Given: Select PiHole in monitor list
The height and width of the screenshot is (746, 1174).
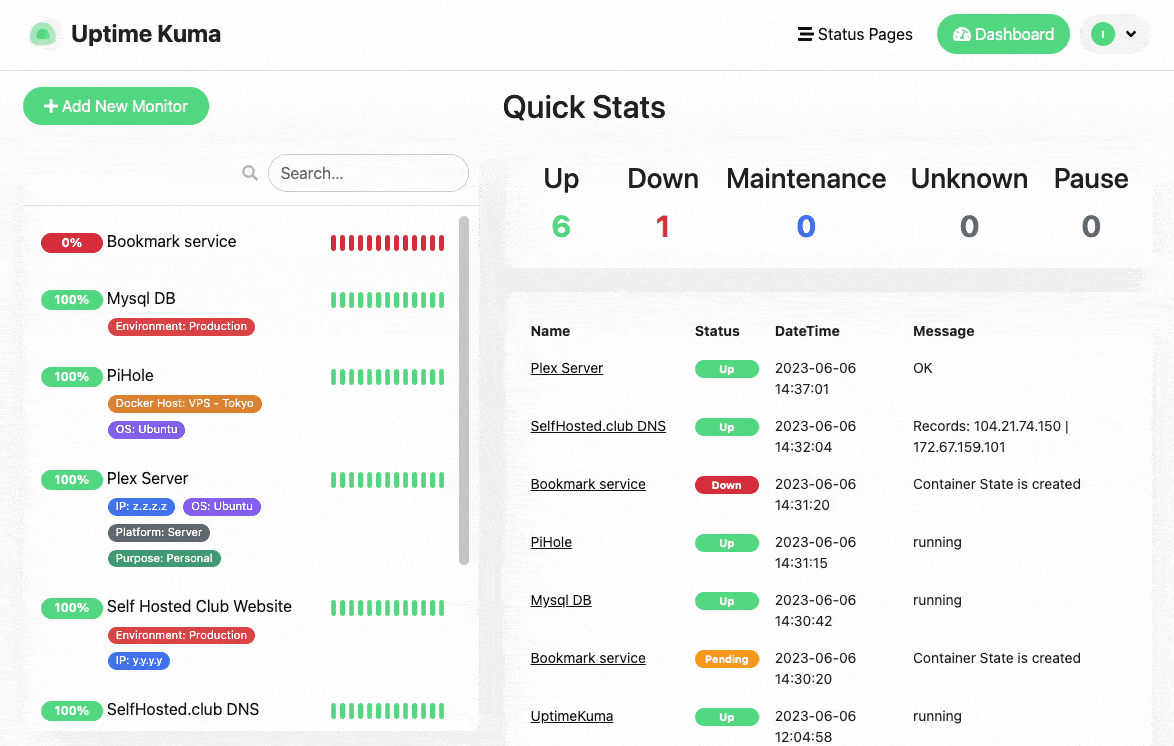Looking at the screenshot, I should coord(130,375).
